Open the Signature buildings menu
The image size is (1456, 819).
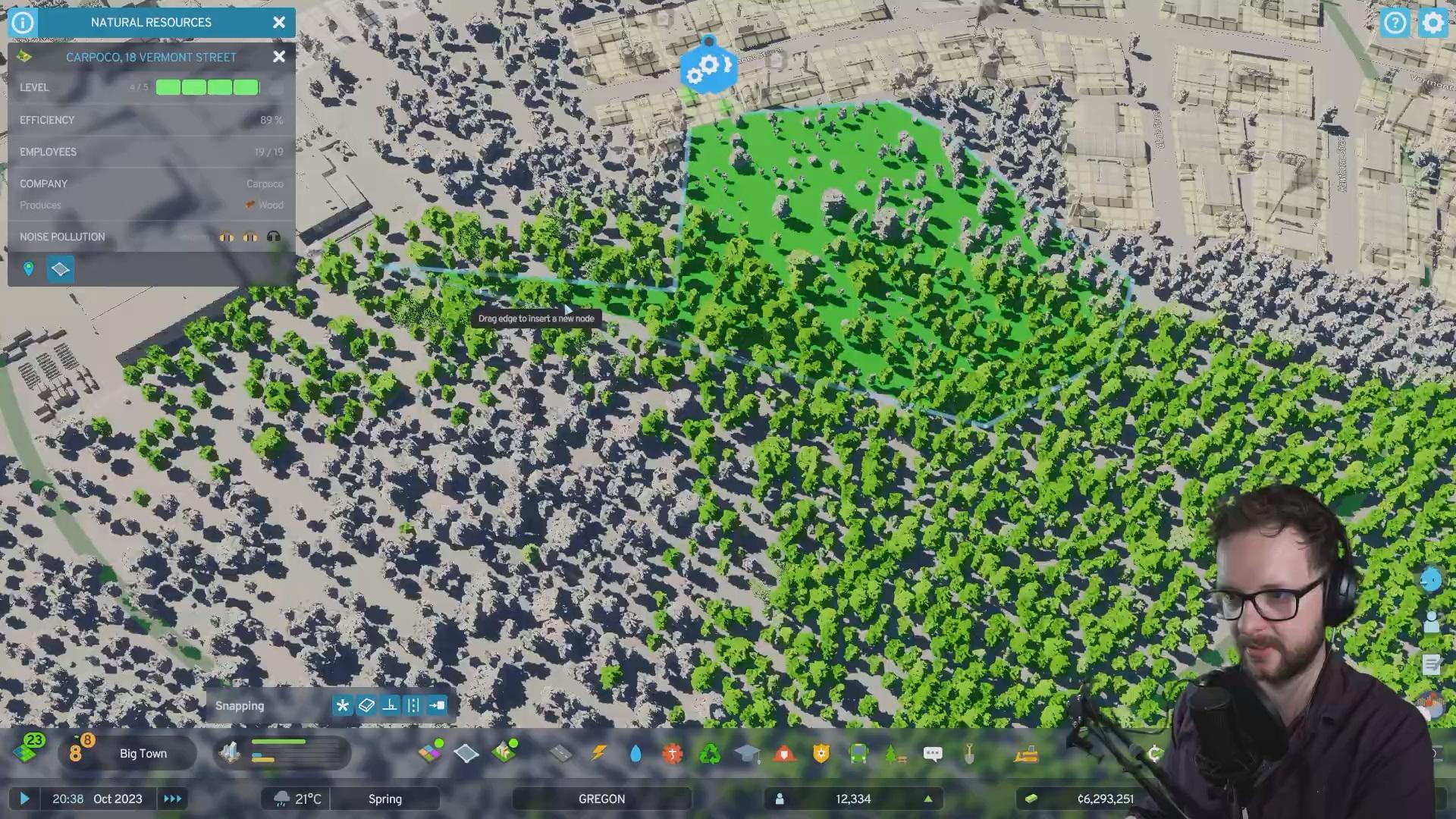pos(504,752)
